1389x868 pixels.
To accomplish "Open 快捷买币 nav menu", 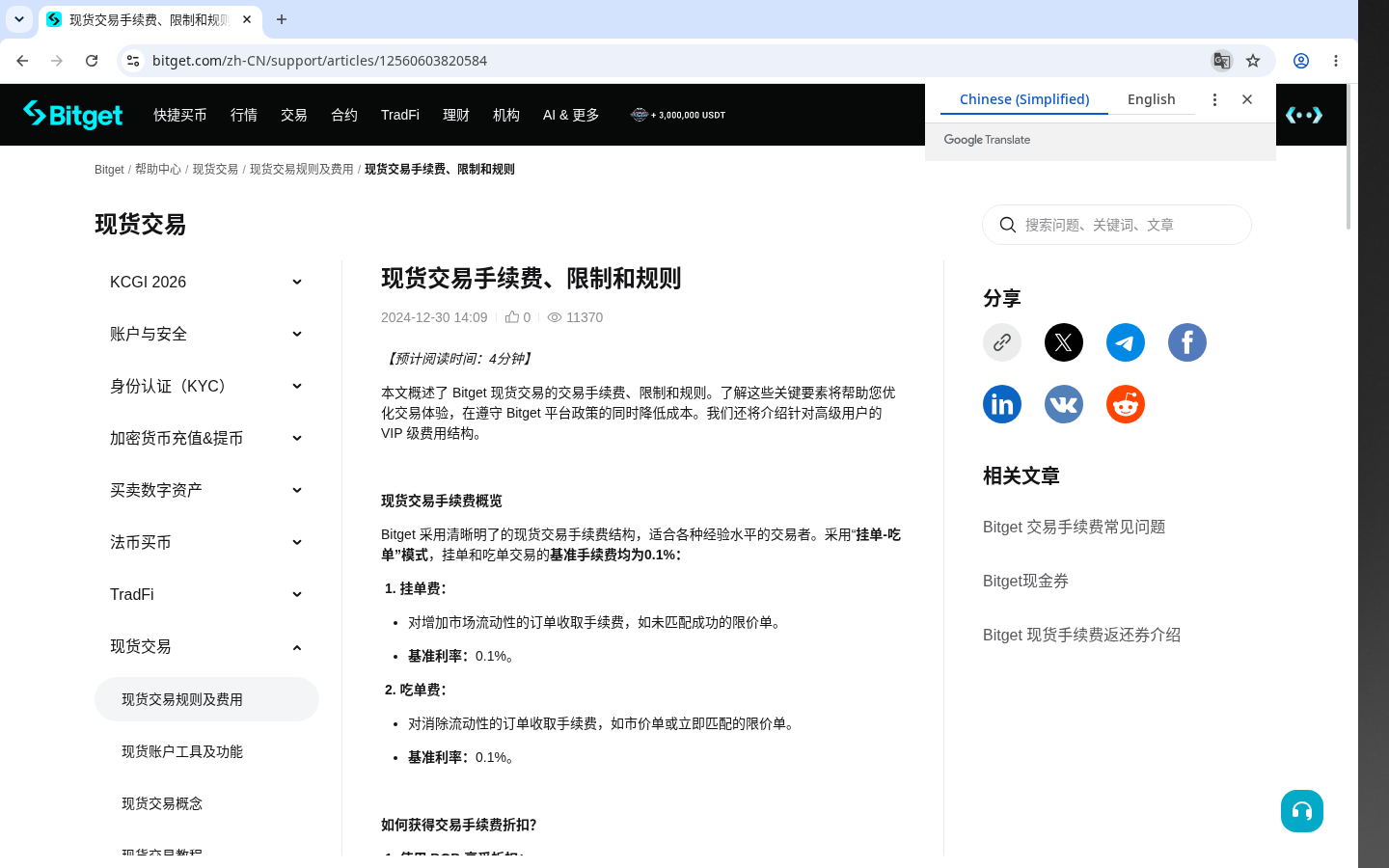I will (x=180, y=115).
